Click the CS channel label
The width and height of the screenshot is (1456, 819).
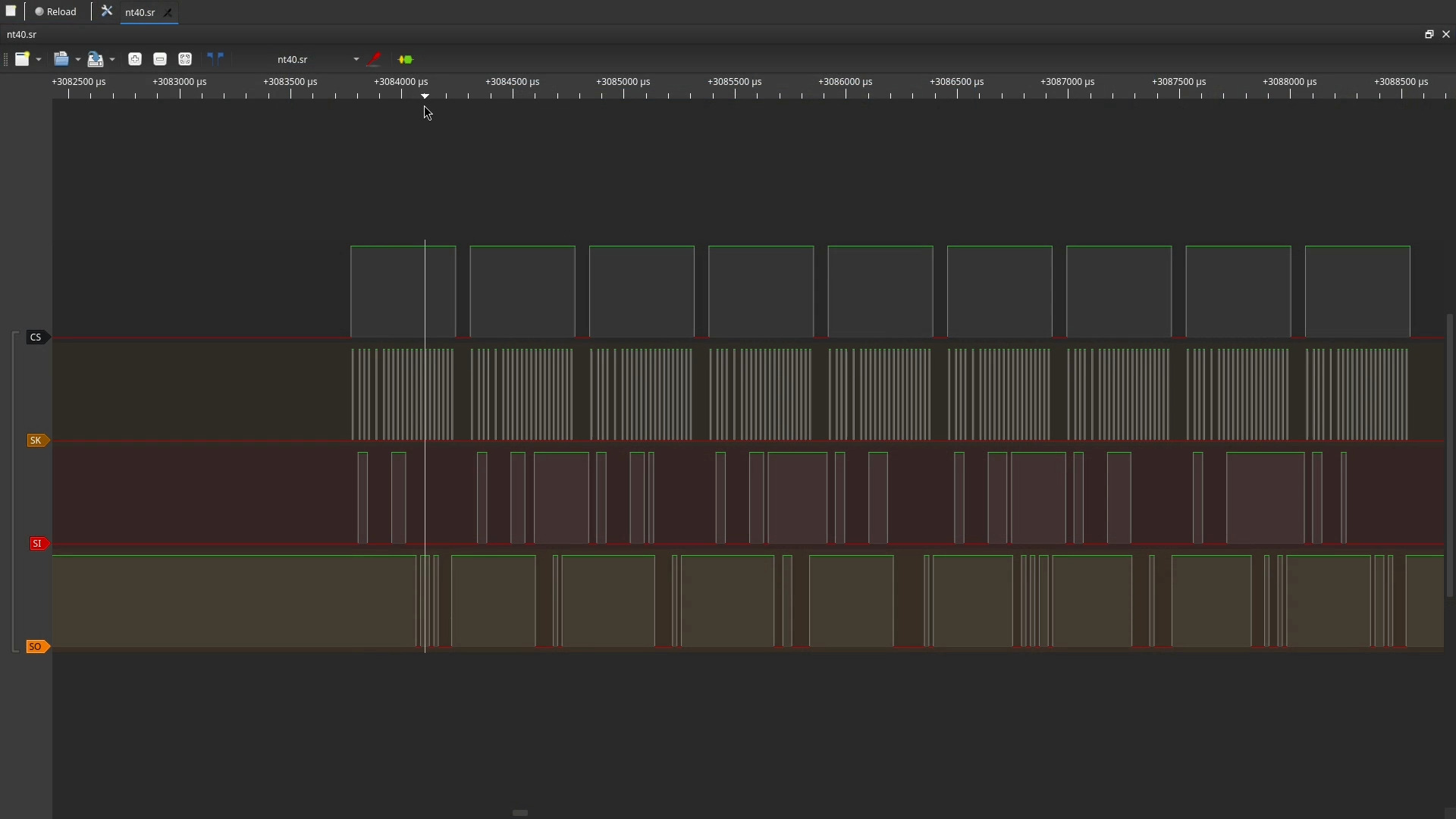tap(36, 337)
